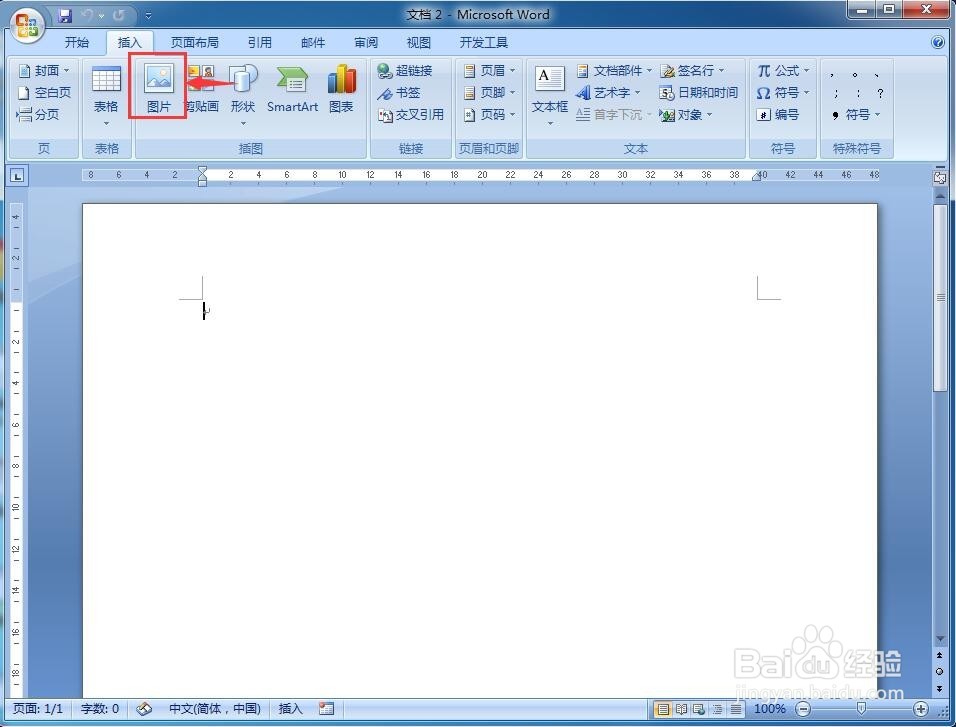The image size is (956, 727).
Task: Click the word count 字数: 0
Action: point(99,709)
